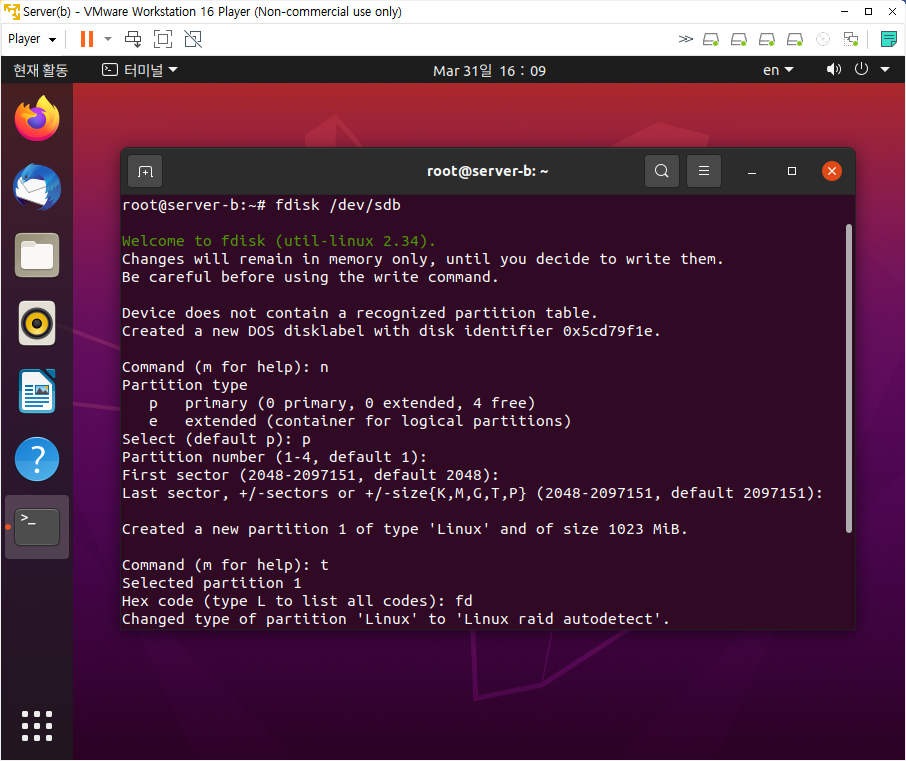This screenshot has height=761, width=906.
Task: Launch Thunderbird Mail from the dock
Action: [37, 187]
